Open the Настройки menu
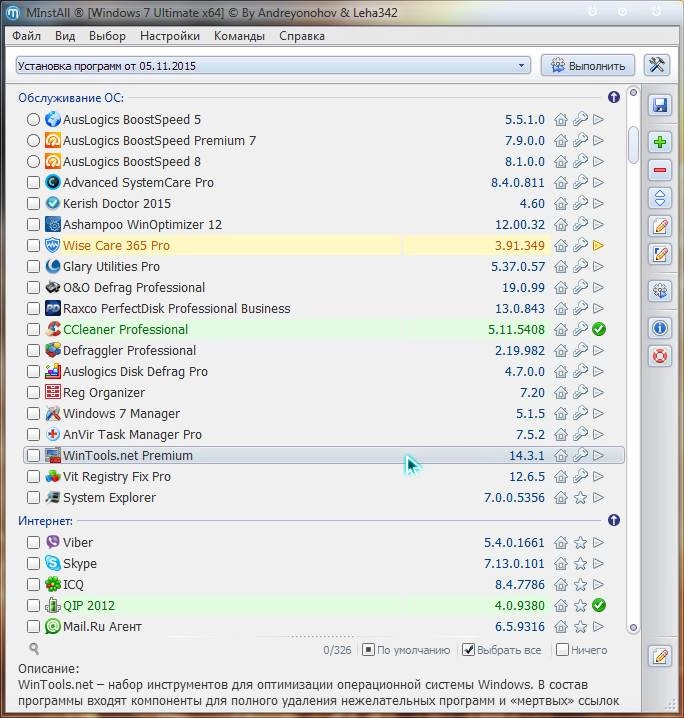 (170, 36)
